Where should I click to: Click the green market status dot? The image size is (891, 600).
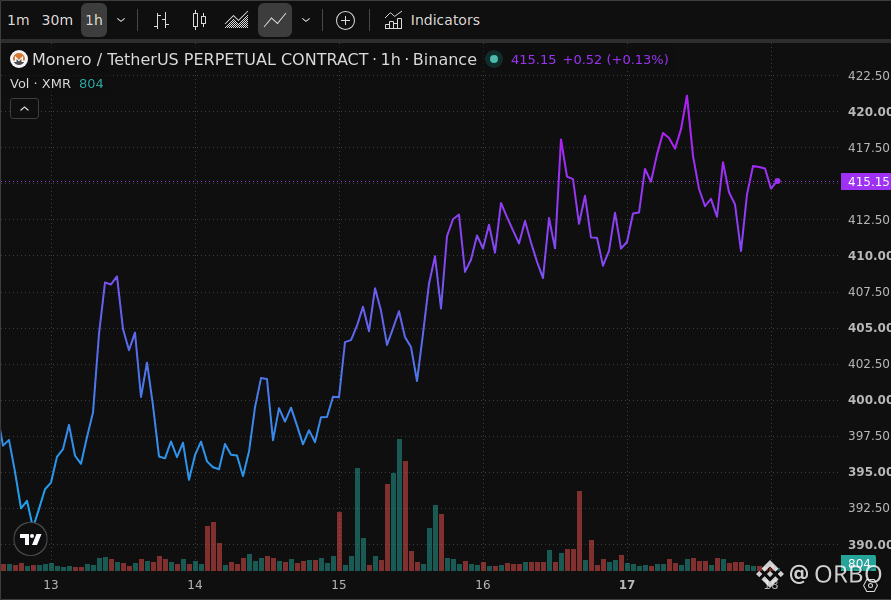494,59
